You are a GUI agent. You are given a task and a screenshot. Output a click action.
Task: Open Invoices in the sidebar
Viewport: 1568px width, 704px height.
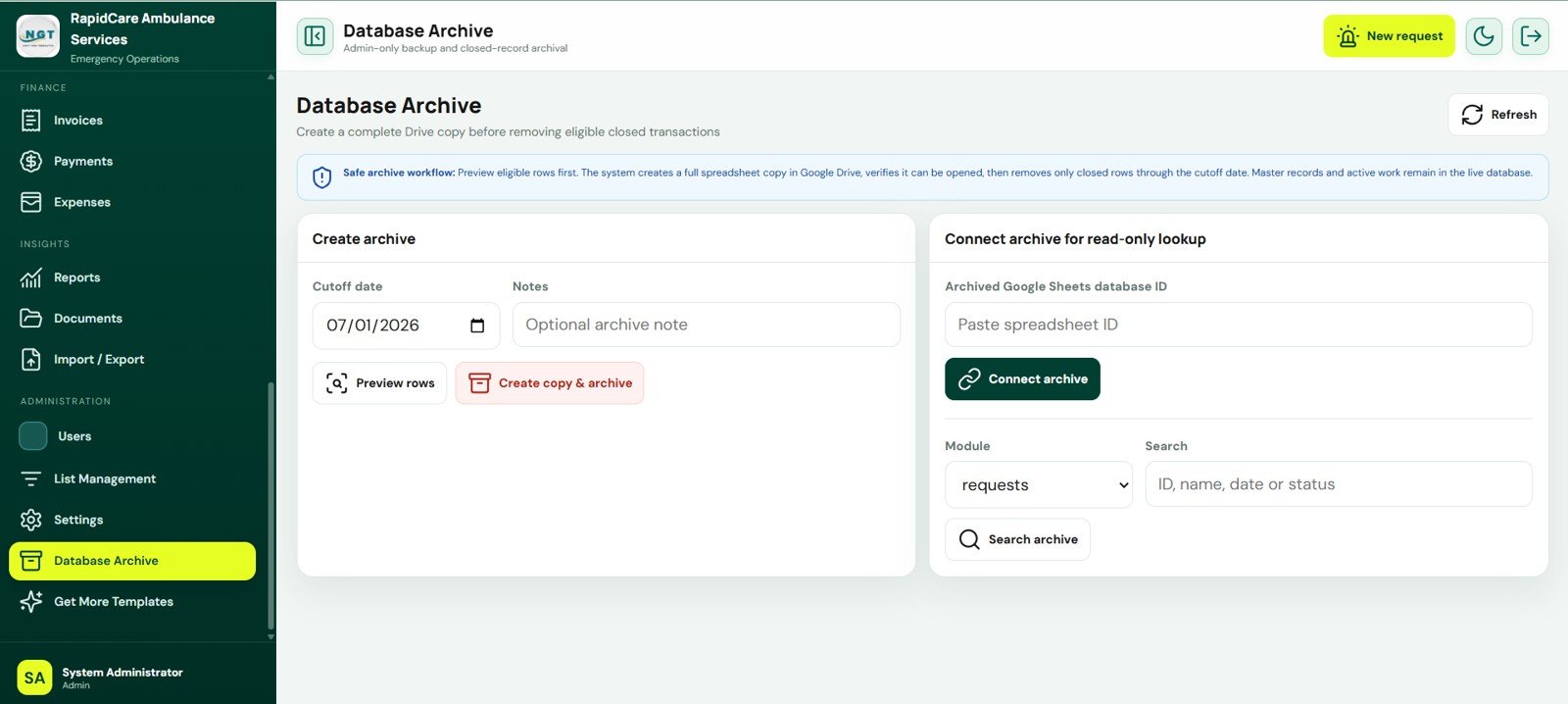point(132,121)
